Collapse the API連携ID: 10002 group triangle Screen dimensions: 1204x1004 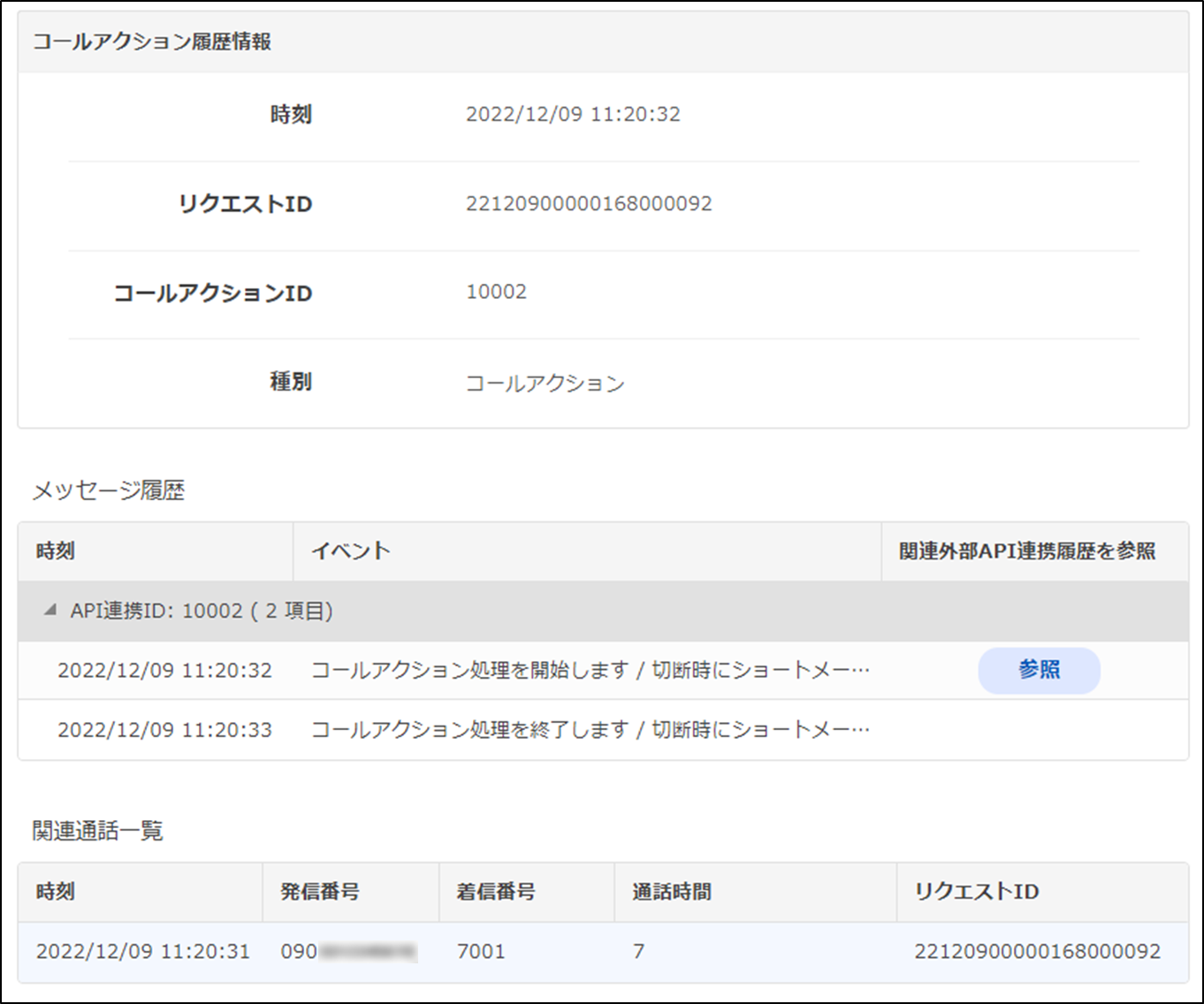coord(50,610)
